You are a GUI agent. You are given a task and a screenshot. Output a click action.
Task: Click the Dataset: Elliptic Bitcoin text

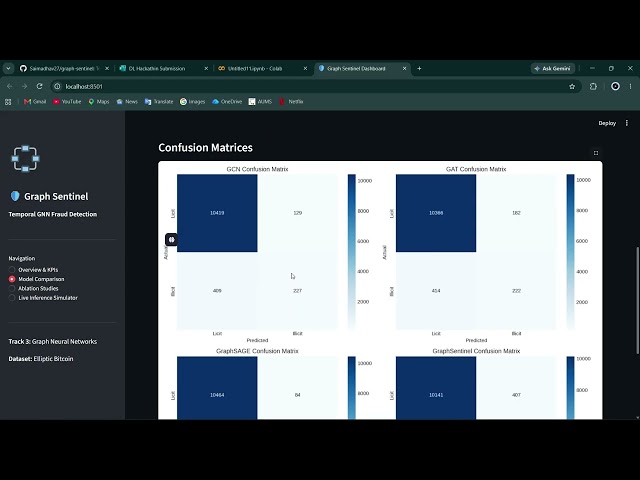[41, 359]
